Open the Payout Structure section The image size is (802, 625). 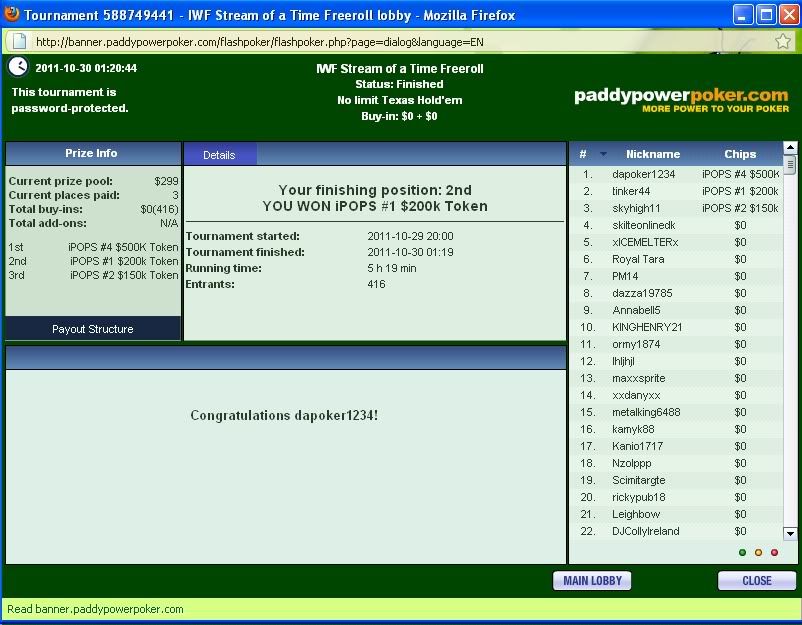tap(93, 329)
